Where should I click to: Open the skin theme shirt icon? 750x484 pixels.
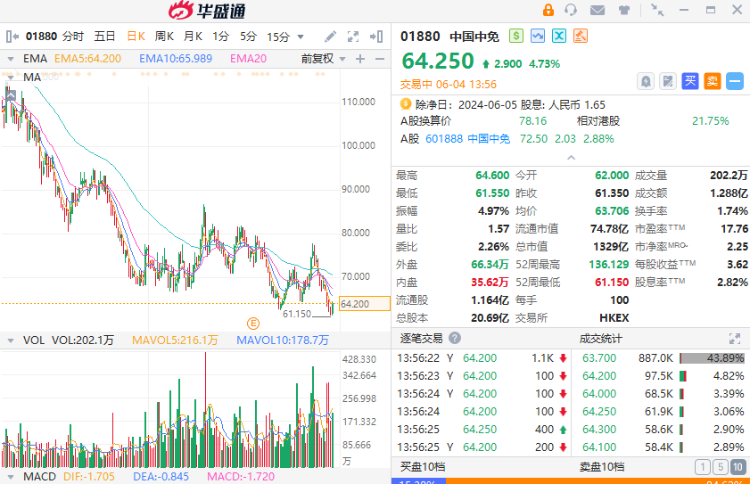[x=624, y=10]
